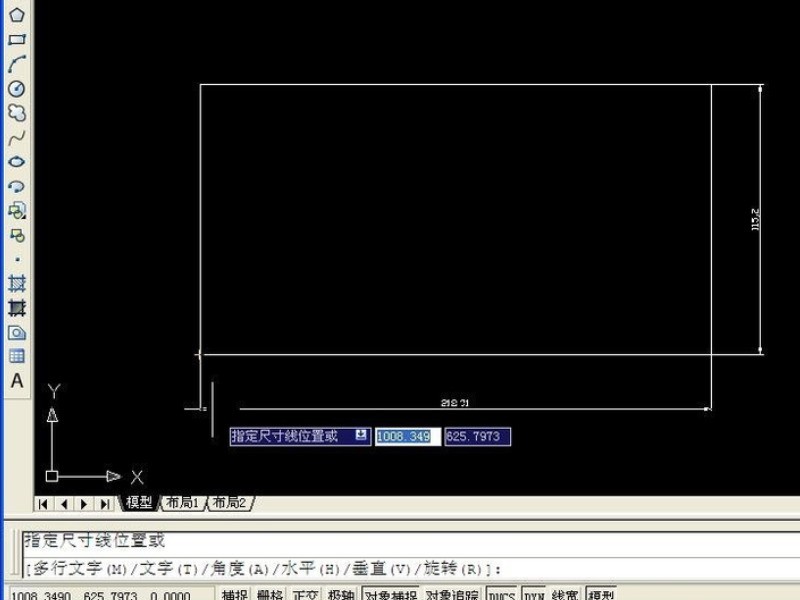Toggle 对象捕捉 object snap in status bar
Screen dimensions: 800x600
click(x=391, y=594)
